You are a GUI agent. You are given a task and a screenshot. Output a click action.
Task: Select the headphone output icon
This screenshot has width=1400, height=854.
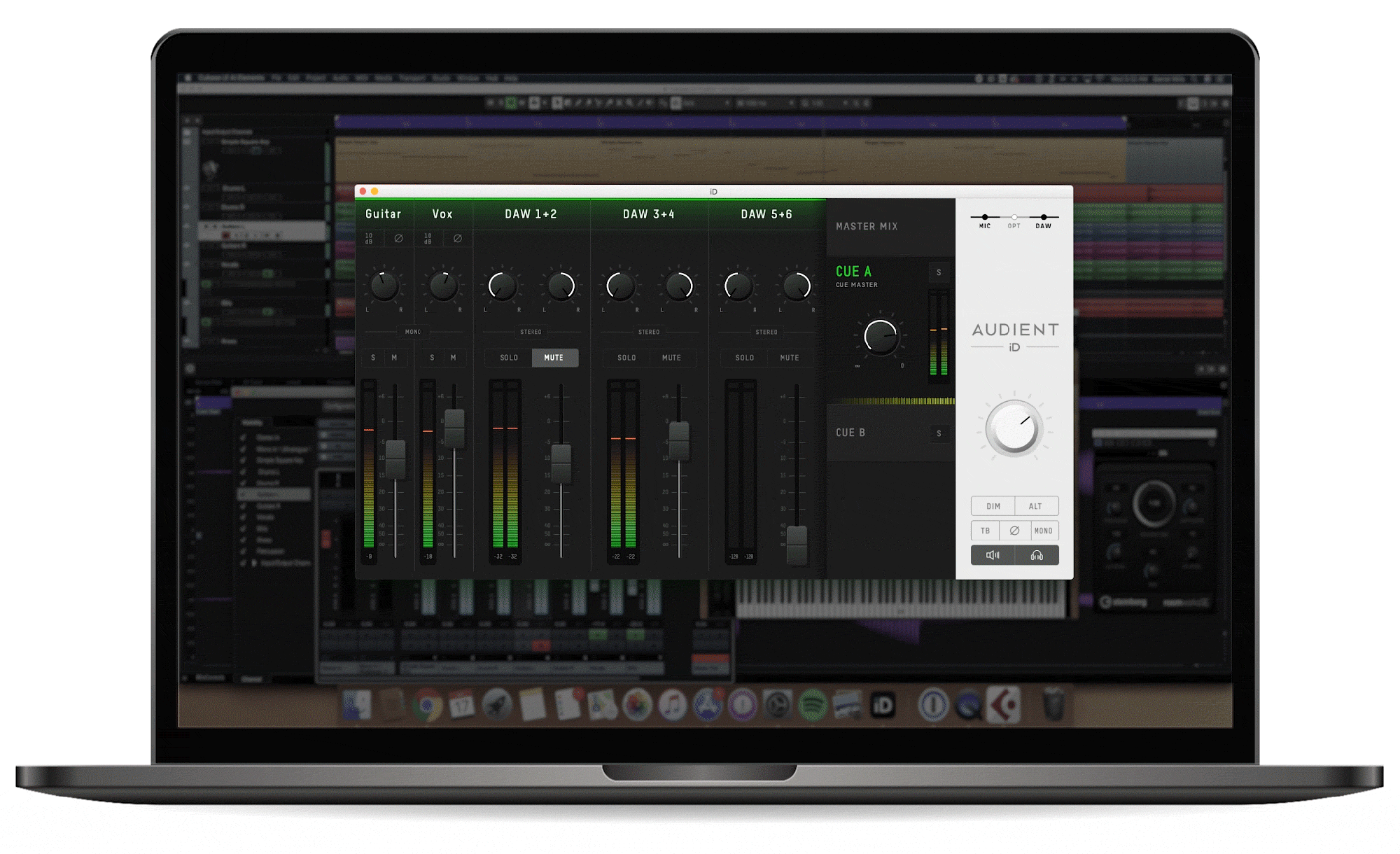click(1037, 555)
